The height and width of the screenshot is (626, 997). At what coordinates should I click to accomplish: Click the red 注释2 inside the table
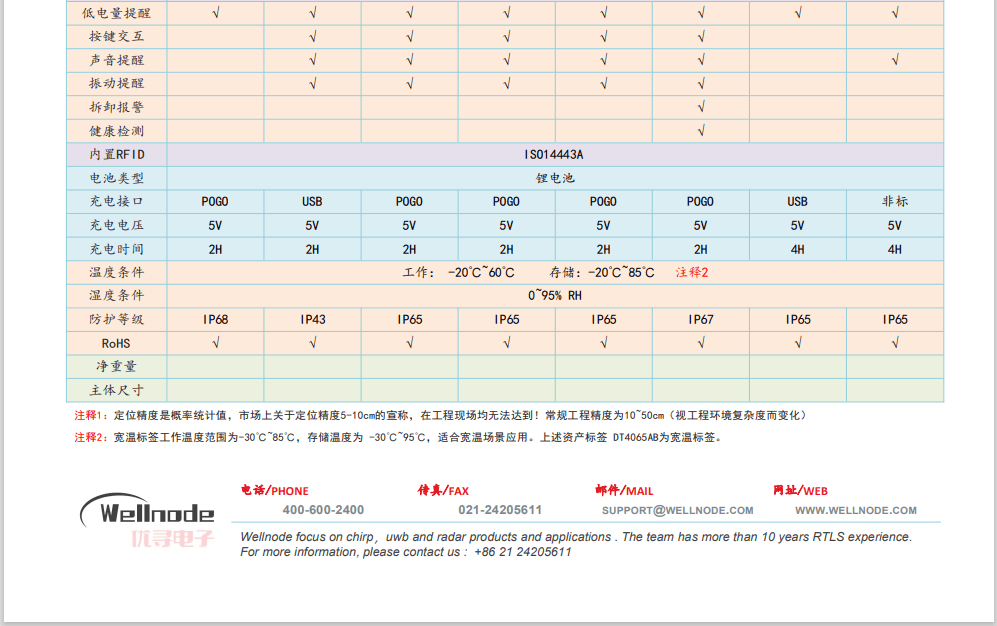692,273
